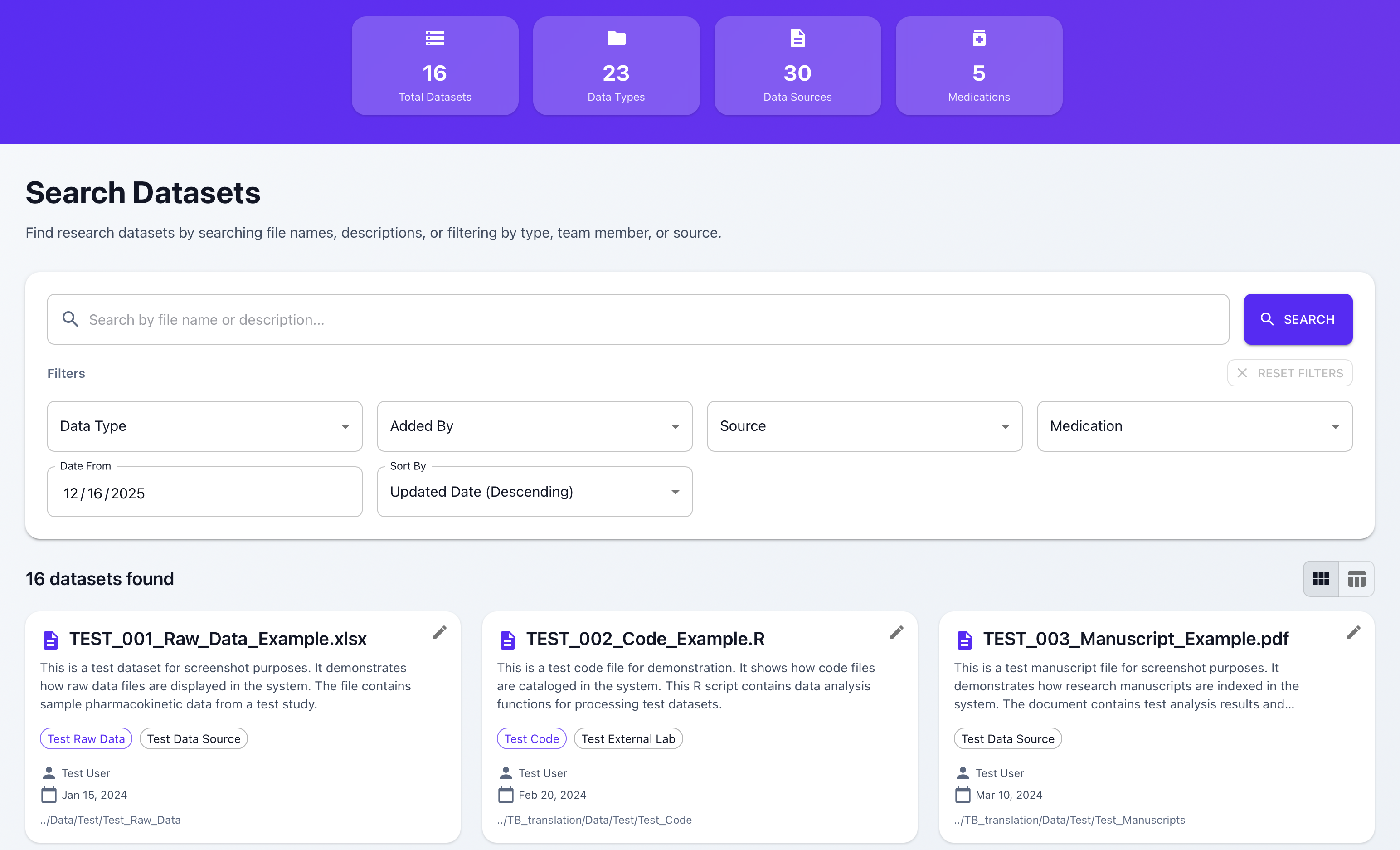Click the calendar icon beside Mar 10, 2024
The image size is (1400, 850).
(963, 795)
